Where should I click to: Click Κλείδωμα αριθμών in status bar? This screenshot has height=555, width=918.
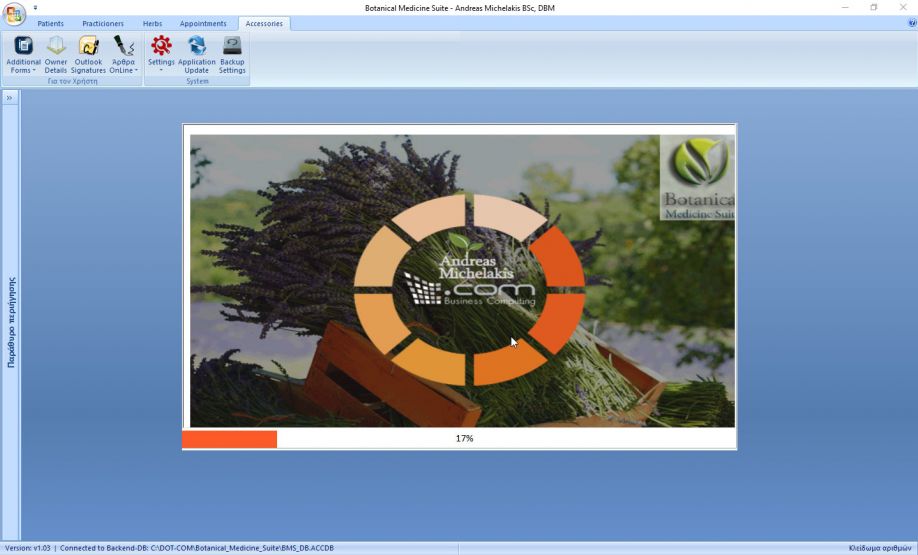coord(879,549)
